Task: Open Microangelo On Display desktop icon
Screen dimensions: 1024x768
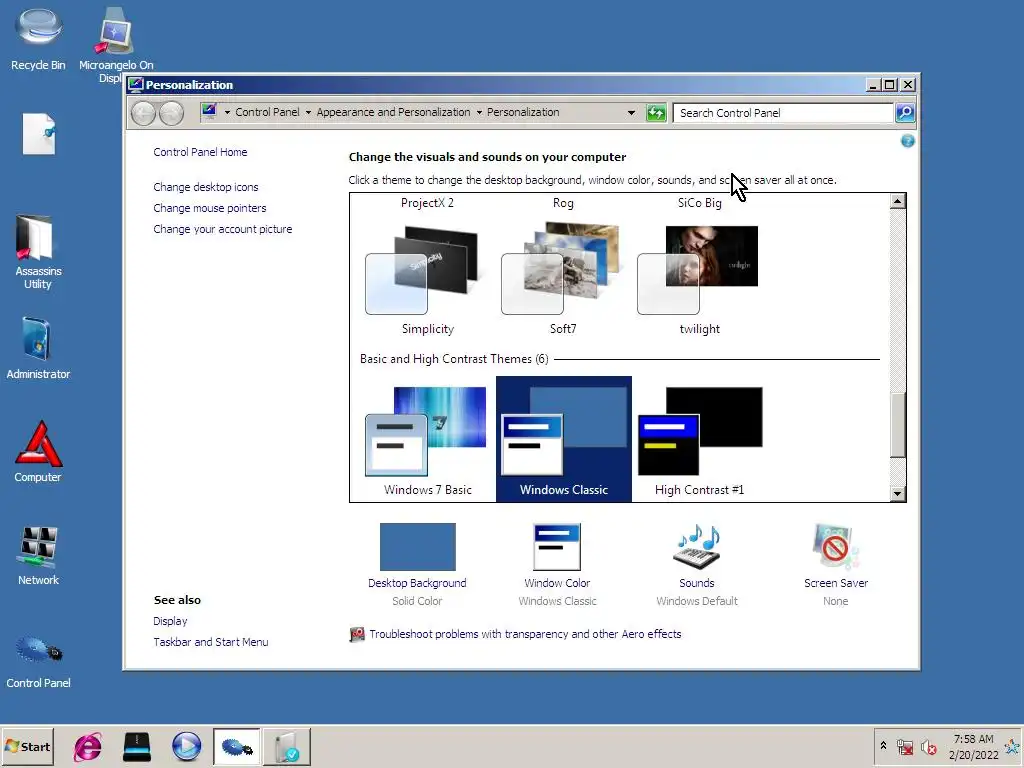Action: click(116, 42)
